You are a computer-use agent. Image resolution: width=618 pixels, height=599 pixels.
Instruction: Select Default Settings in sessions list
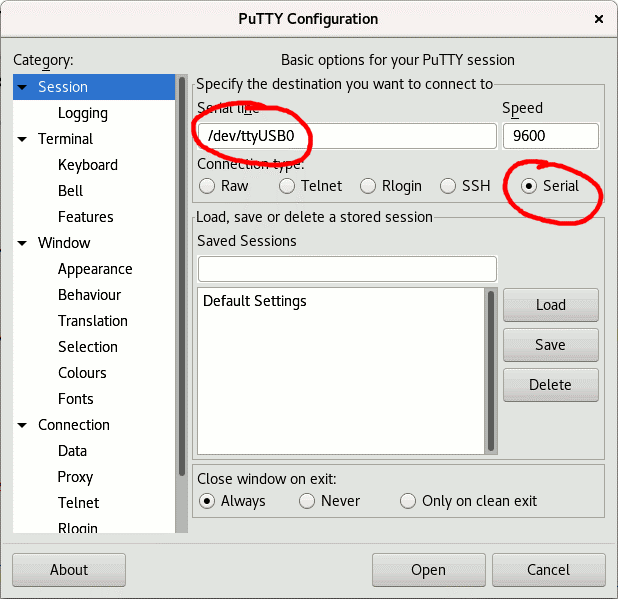tap(255, 301)
